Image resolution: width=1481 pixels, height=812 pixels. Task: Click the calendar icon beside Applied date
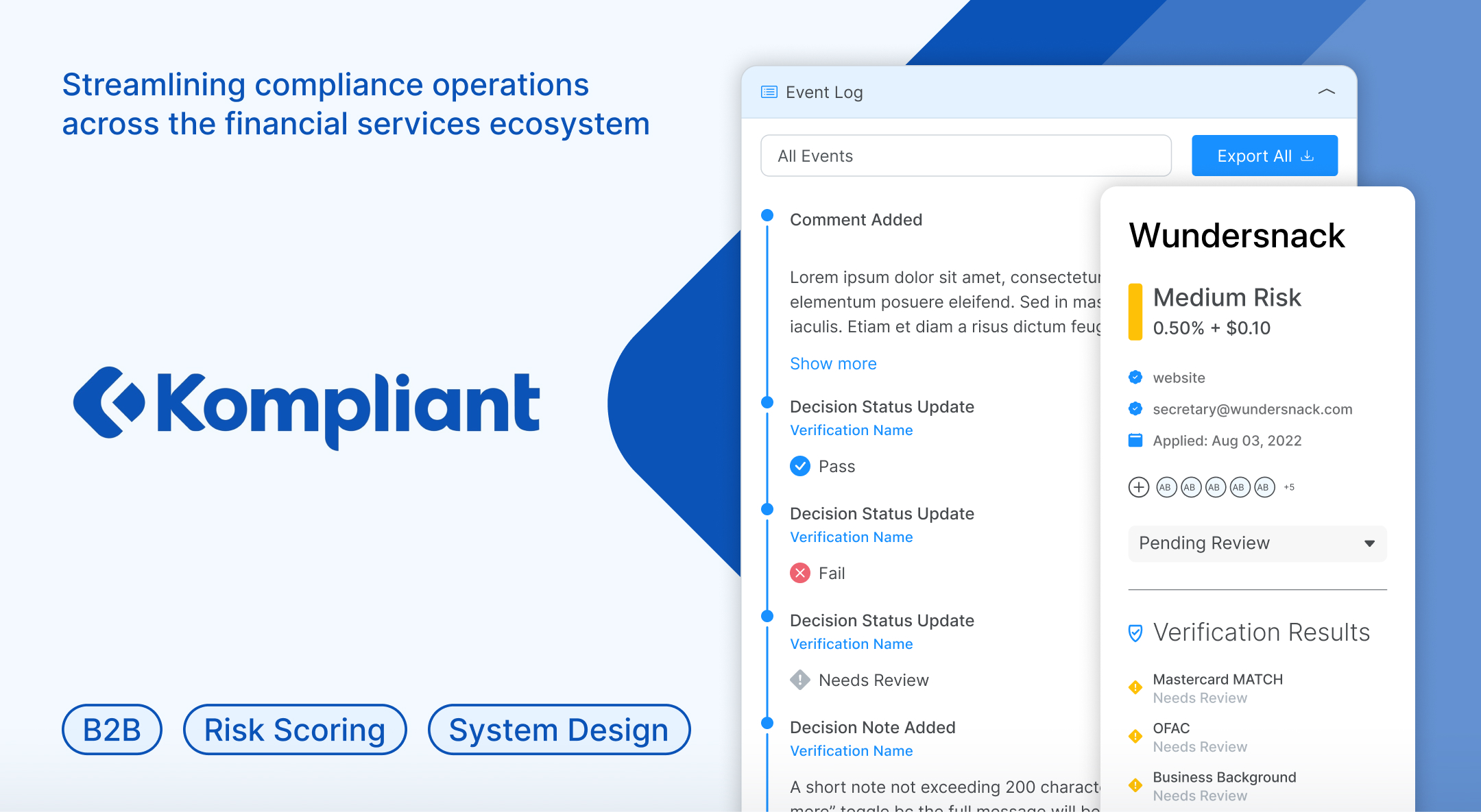(x=1135, y=440)
